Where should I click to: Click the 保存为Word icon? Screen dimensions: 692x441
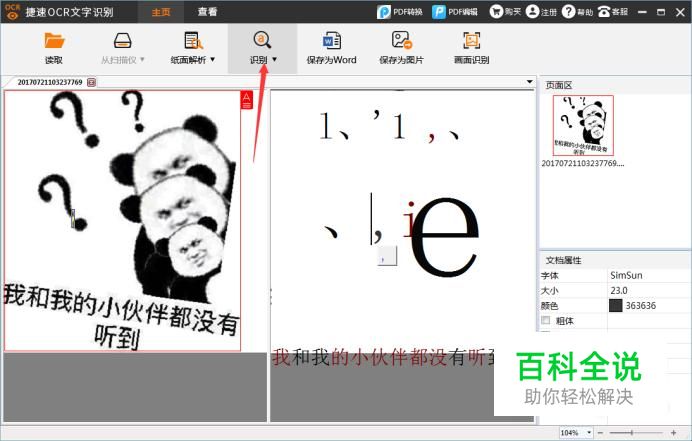(331, 41)
